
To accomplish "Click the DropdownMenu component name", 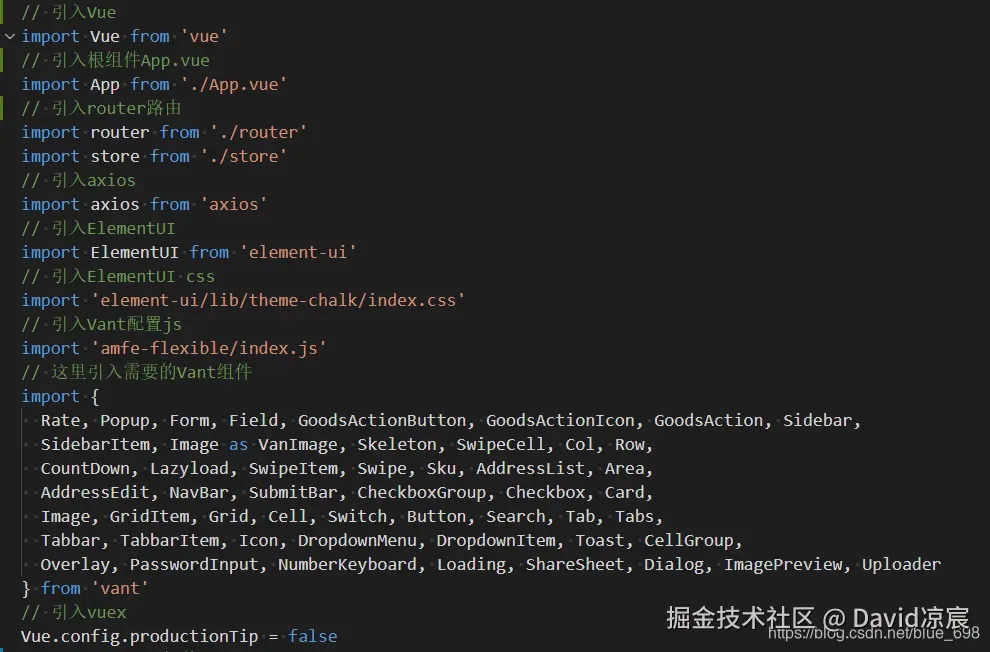I will 357,540.
